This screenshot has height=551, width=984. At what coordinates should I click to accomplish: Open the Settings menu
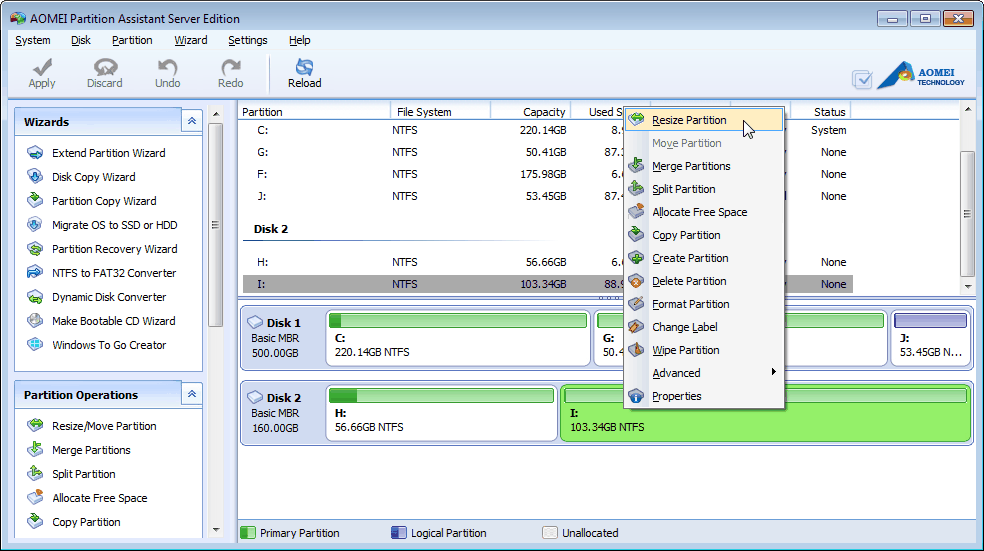tap(248, 40)
